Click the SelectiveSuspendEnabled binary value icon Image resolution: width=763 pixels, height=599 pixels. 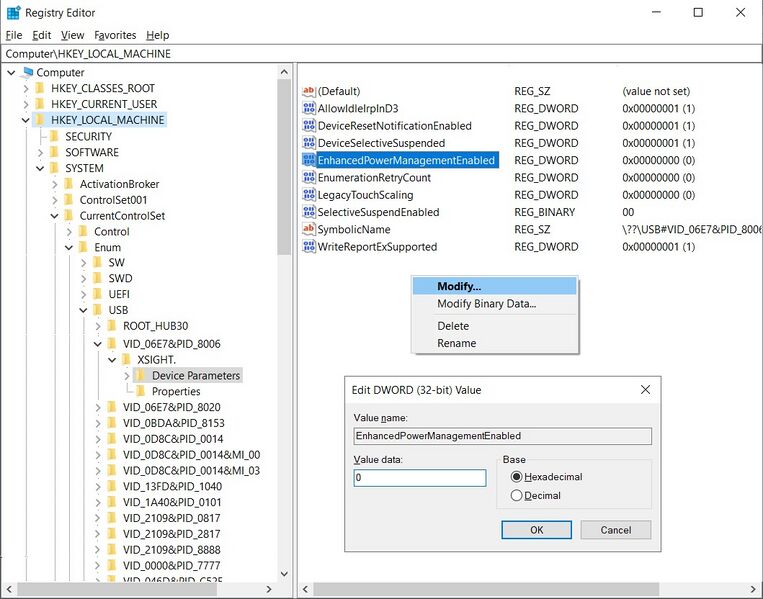(x=309, y=212)
